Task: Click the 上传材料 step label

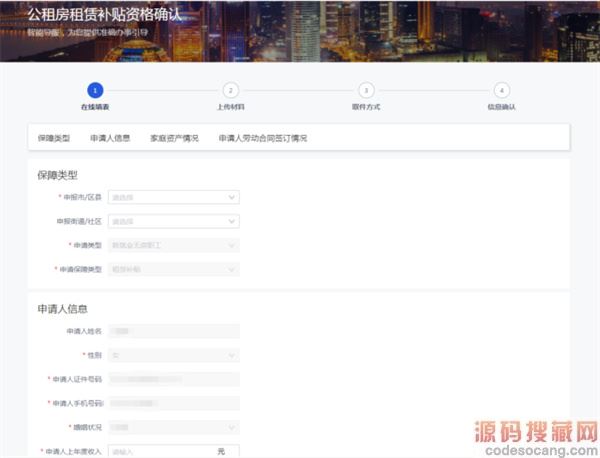Action: [231, 106]
